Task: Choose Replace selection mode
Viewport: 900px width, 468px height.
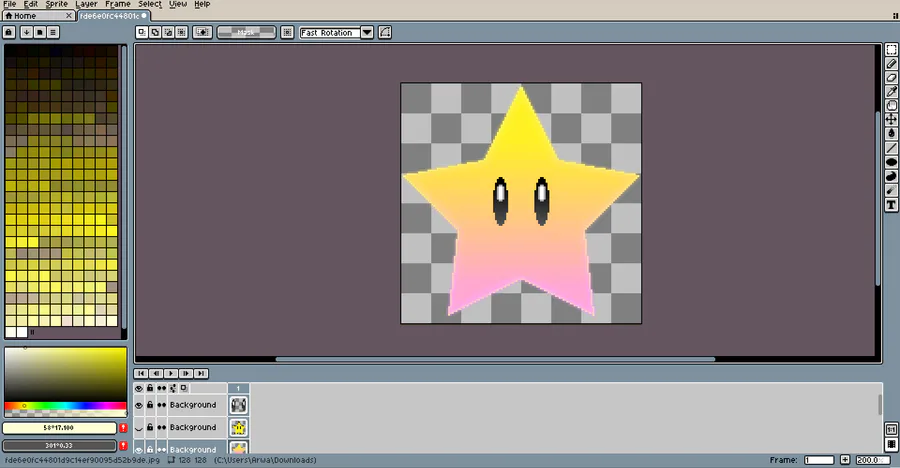Action: click(142, 32)
